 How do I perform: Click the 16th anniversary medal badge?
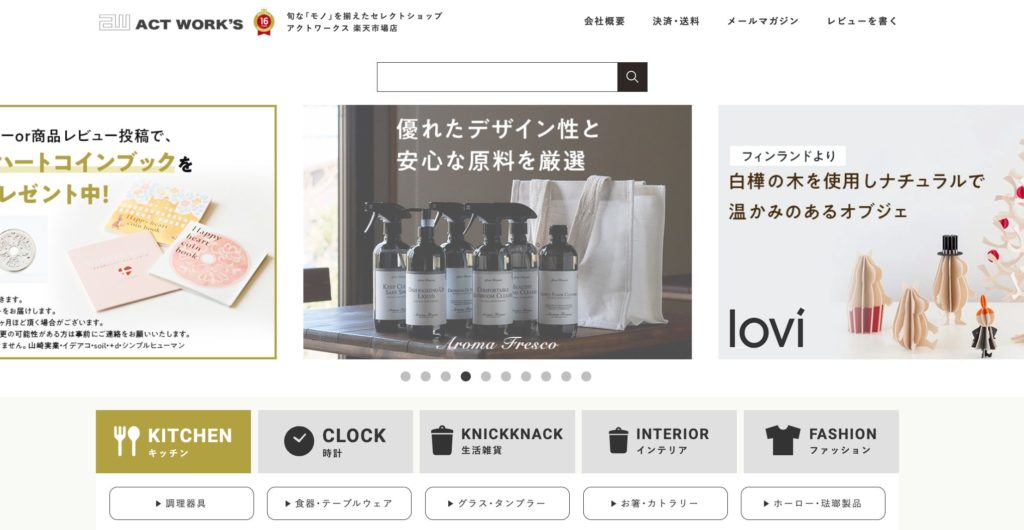tap(264, 22)
